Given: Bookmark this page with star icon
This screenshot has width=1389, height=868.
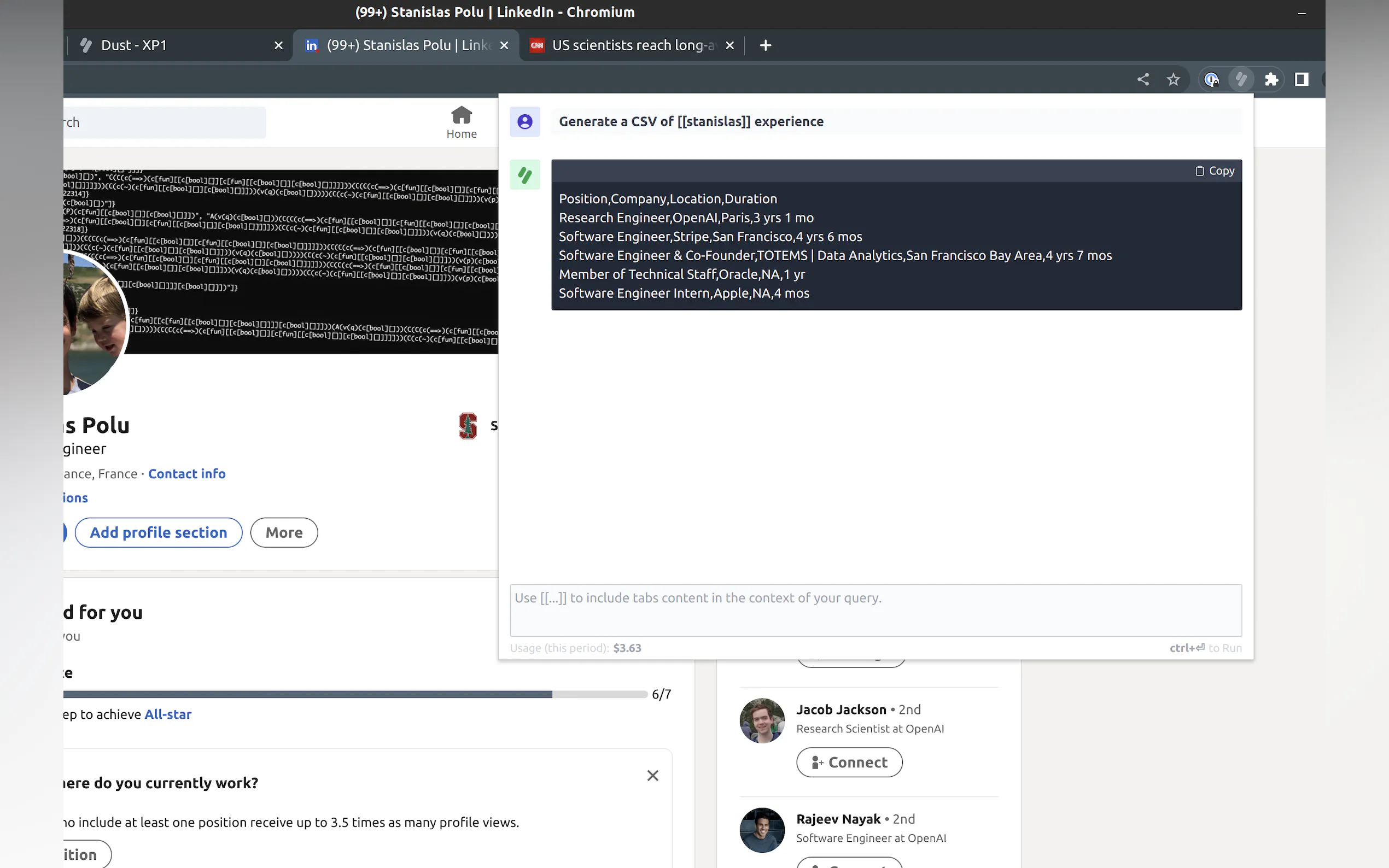Looking at the screenshot, I should click(x=1173, y=79).
